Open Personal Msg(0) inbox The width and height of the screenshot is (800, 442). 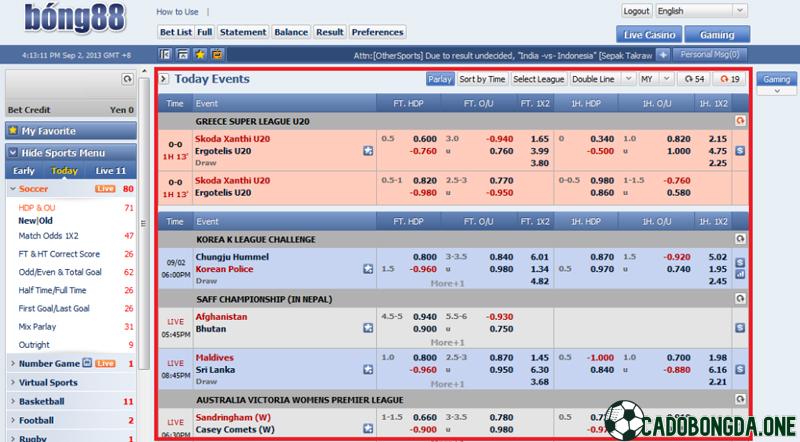coord(709,54)
